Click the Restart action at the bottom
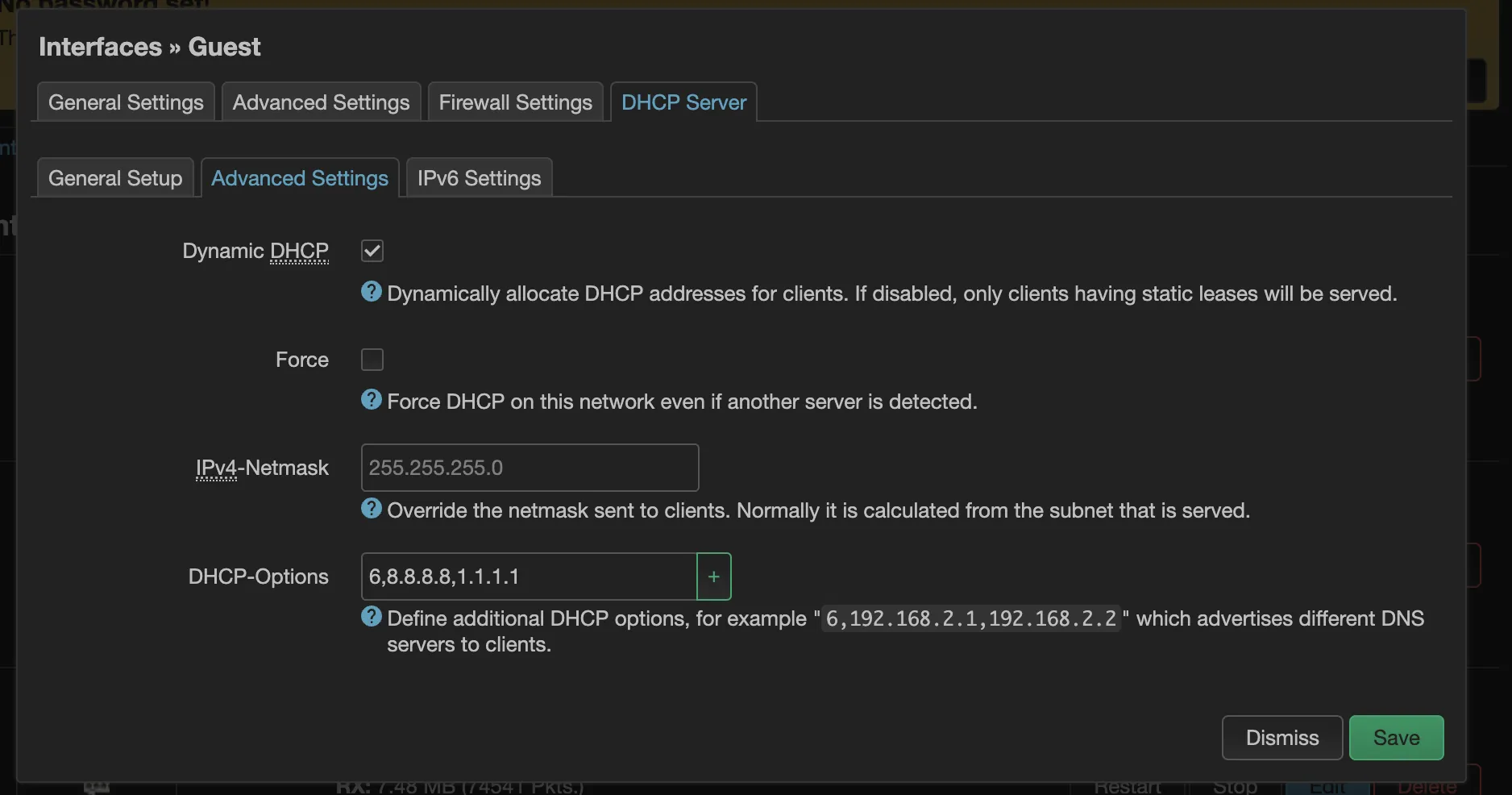Viewport: 1512px width, 795px height. pyautogui.click(x=1128, y=788)
